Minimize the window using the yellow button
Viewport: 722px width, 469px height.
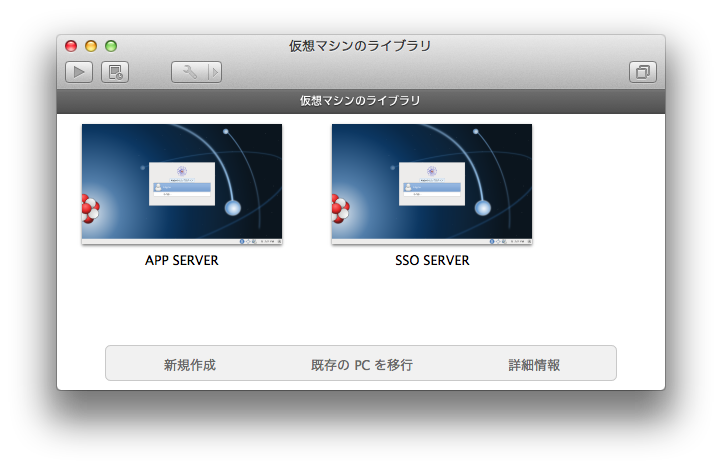[x=91, y=46]
